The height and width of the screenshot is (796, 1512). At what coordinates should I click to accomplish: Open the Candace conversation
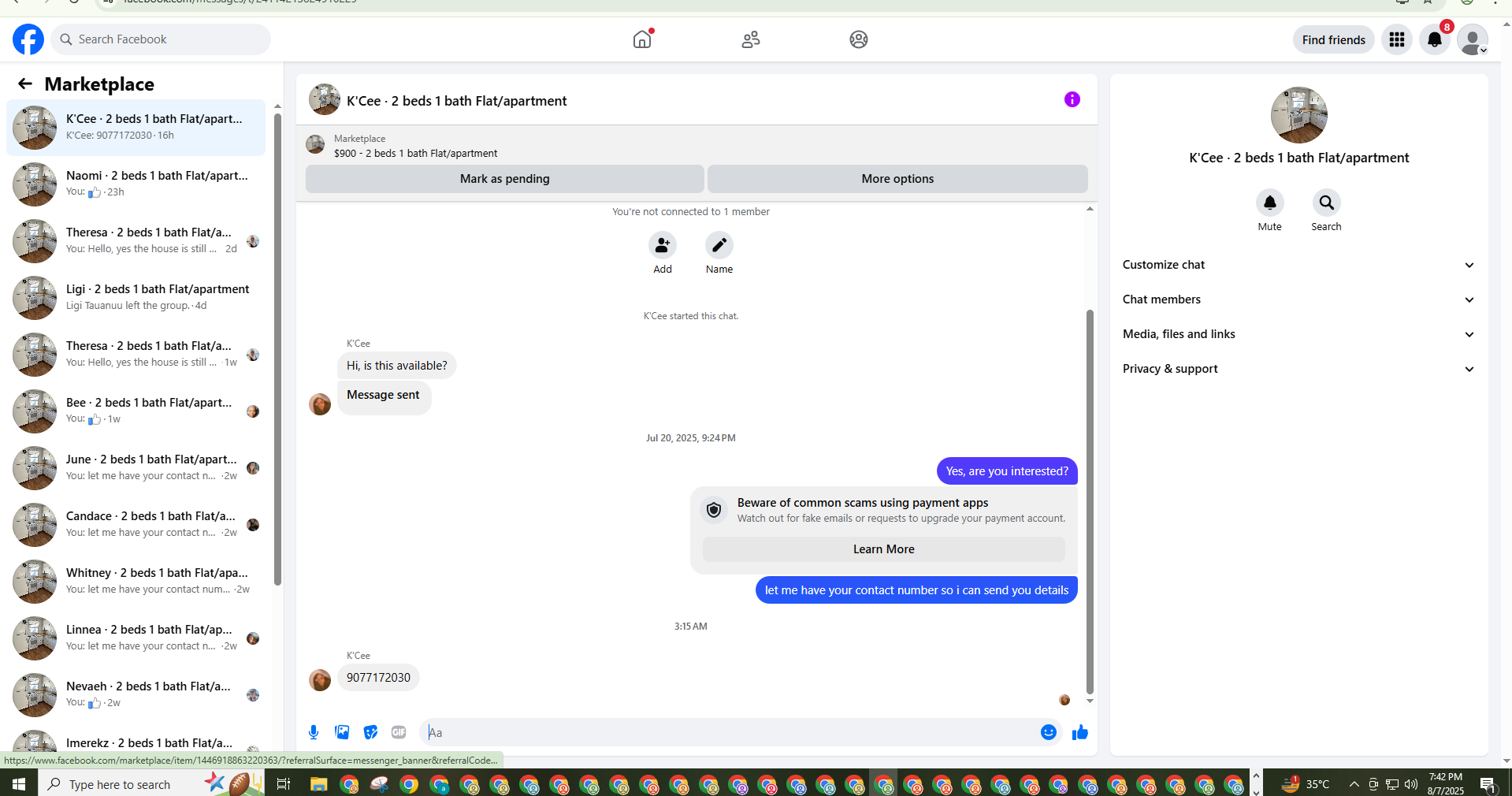pos(136,525)
